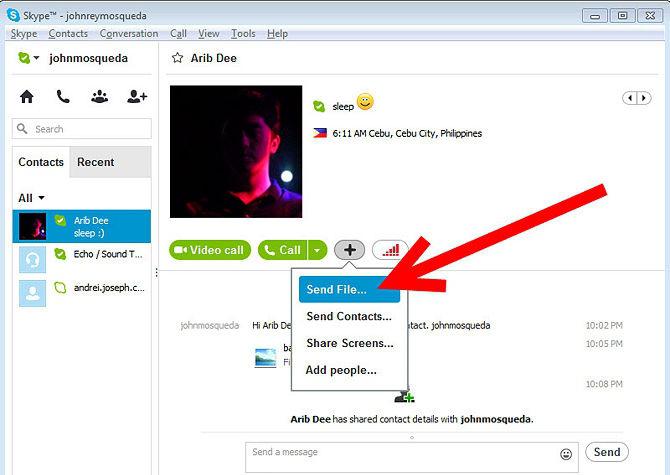Viewport: 670px width, 475px height.
Task: Open the Call options dropdown arrow
Action: (x=317, y=250)
